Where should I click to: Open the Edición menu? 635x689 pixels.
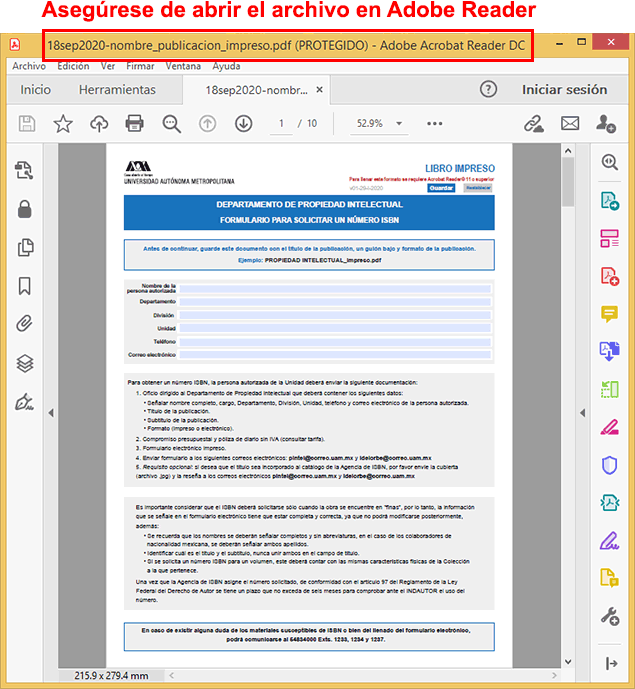click(73, 66)
